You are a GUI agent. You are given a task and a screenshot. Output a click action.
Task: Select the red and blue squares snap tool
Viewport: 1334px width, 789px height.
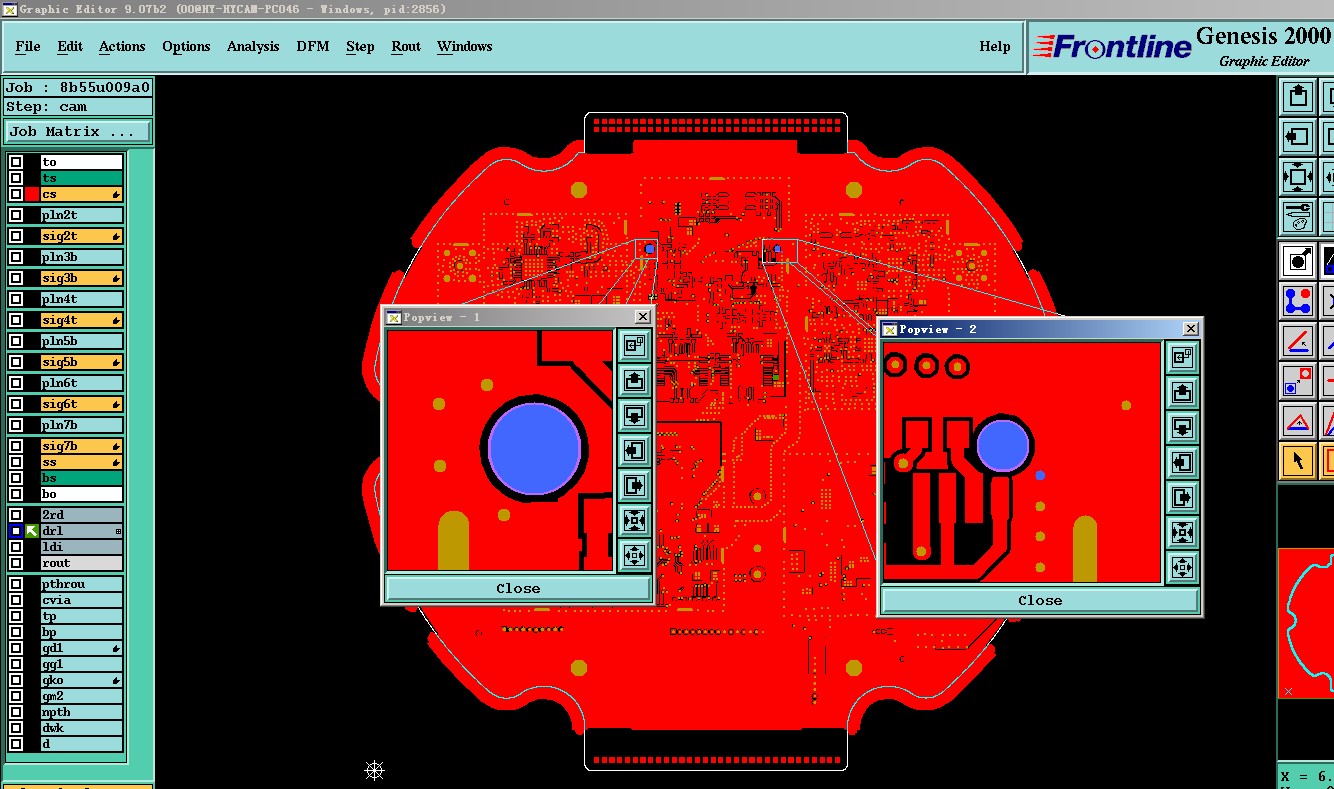(1298, 381)
